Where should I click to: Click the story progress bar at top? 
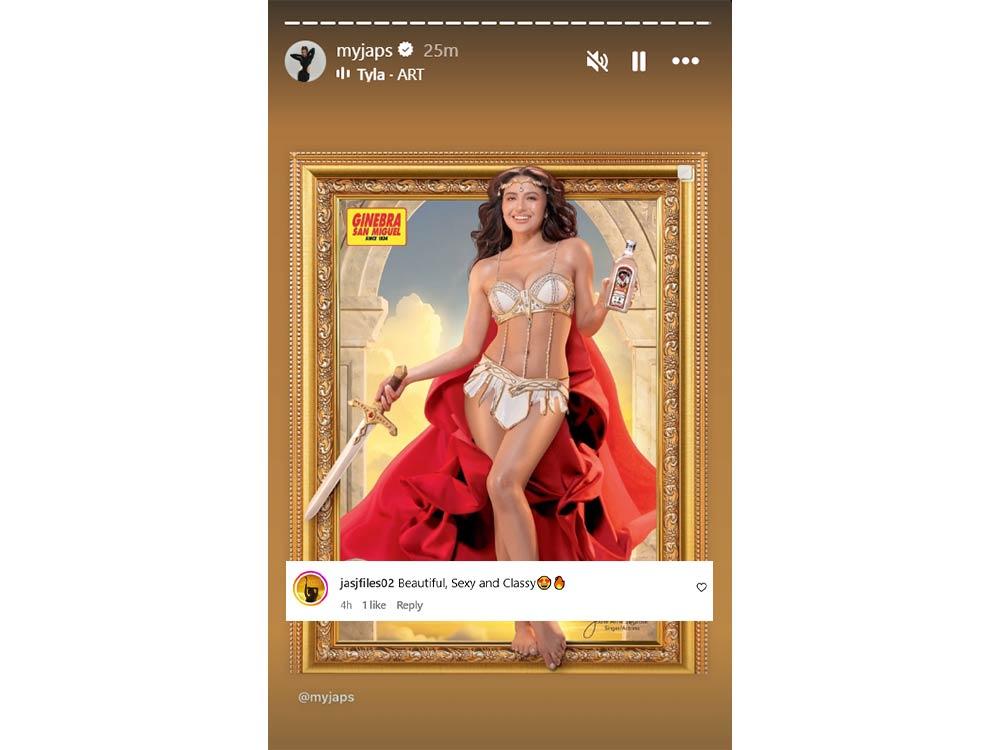pos(497,23)
